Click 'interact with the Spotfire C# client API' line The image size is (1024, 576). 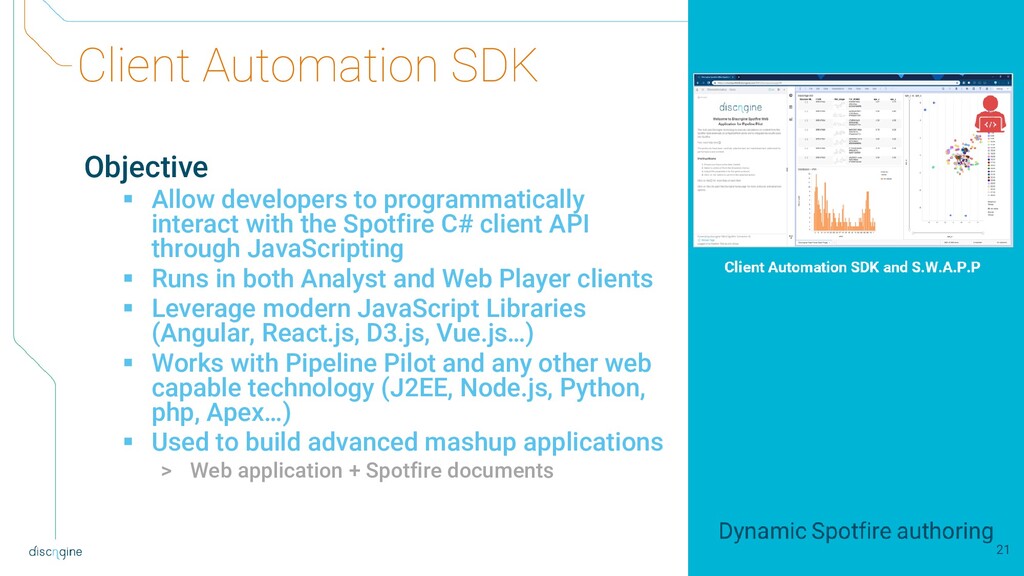pos(370,224)
